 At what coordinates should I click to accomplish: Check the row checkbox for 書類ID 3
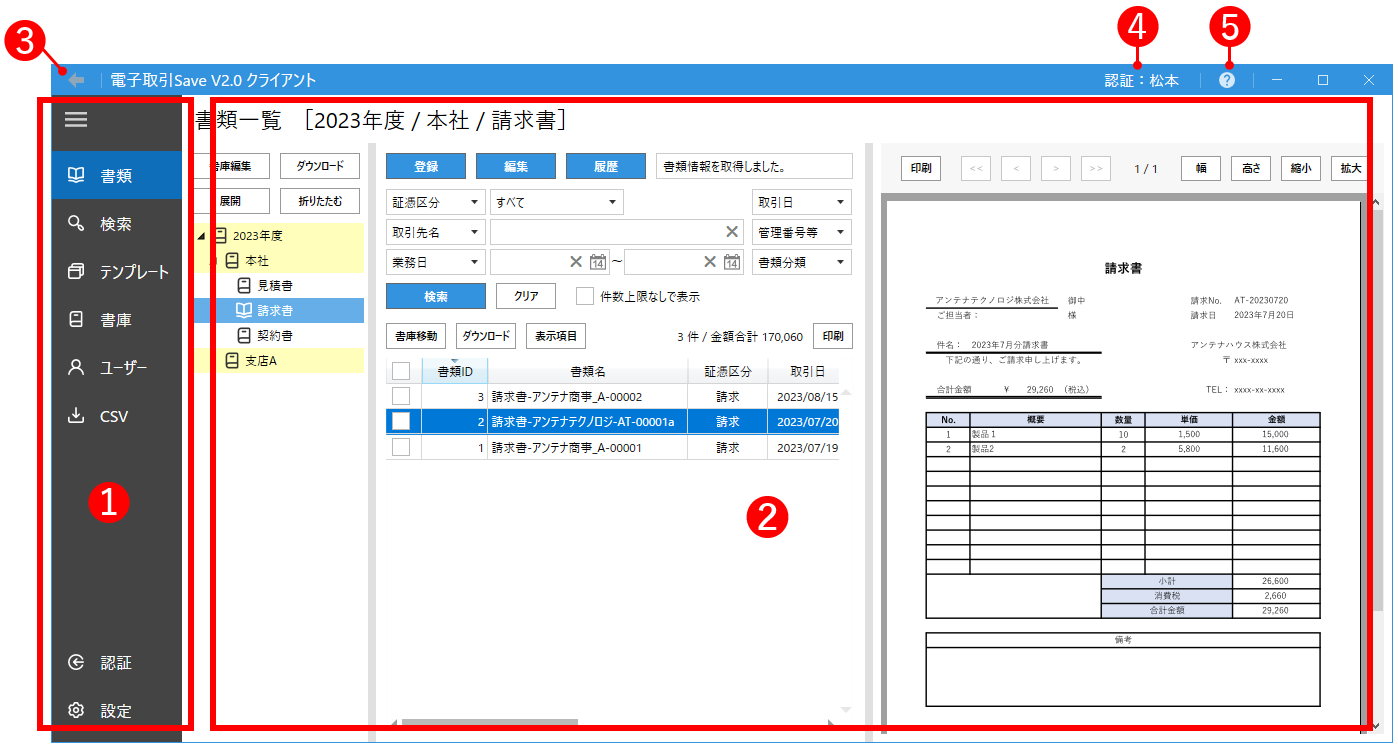click(x=400, y=397)
